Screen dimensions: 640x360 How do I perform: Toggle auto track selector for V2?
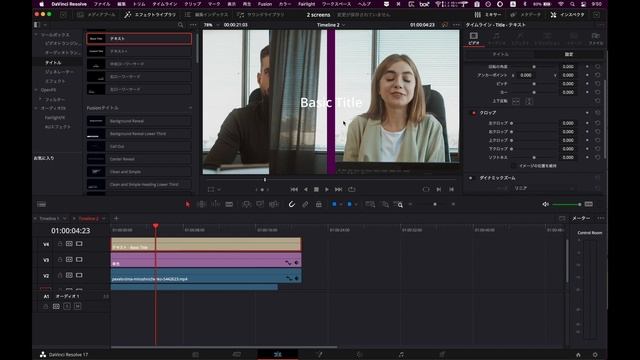69,276
